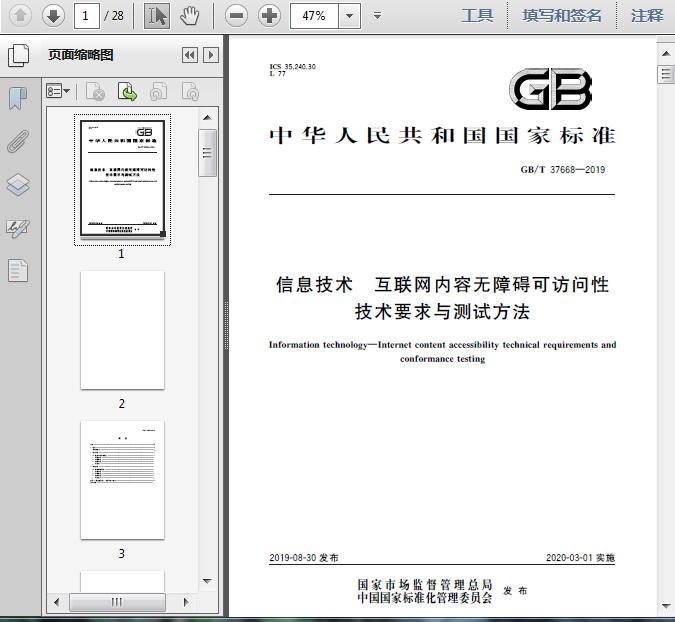Click the English title line 'Information technology'

pos(443,345)
